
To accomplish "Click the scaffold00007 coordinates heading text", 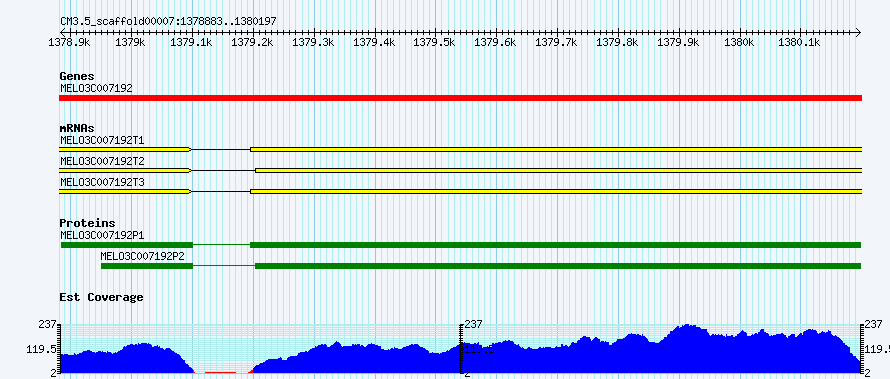I will coord(169,21).
